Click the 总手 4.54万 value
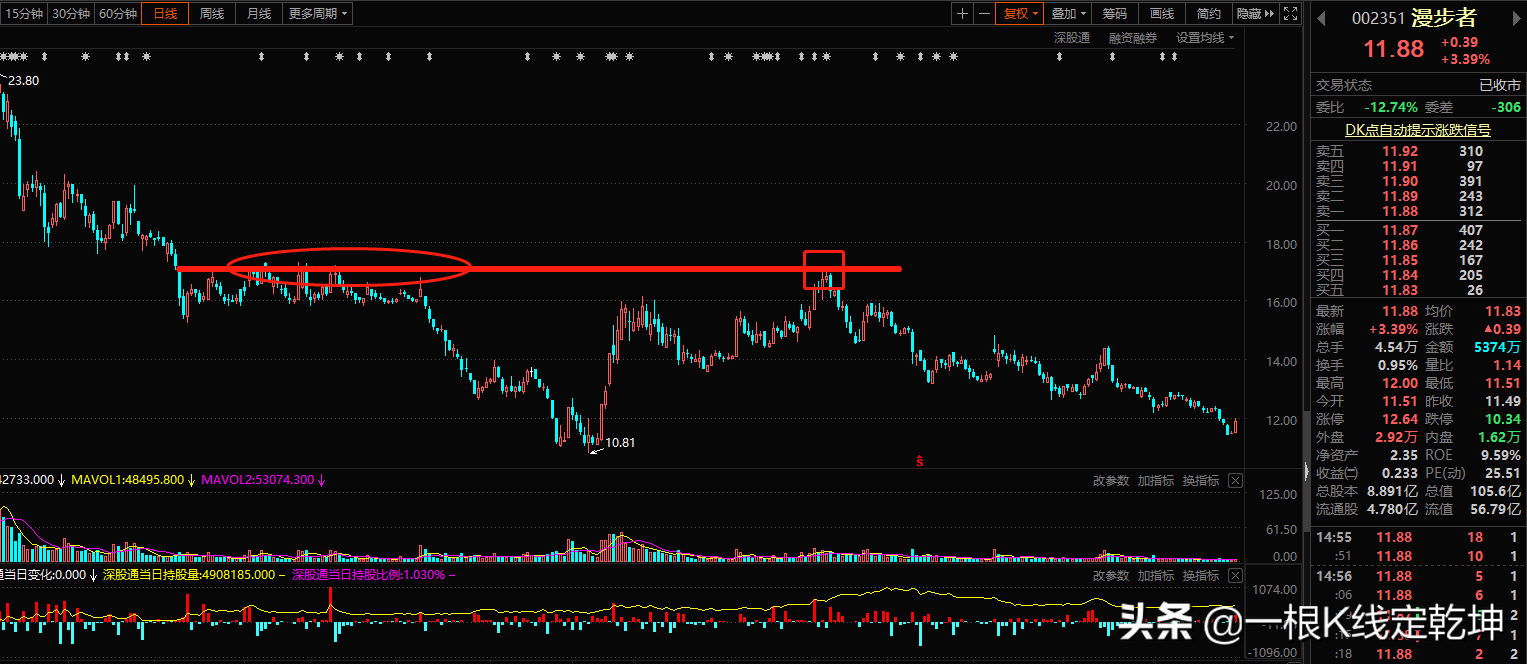Viewport: 1527px width, 664px height. click(1396, 347)
